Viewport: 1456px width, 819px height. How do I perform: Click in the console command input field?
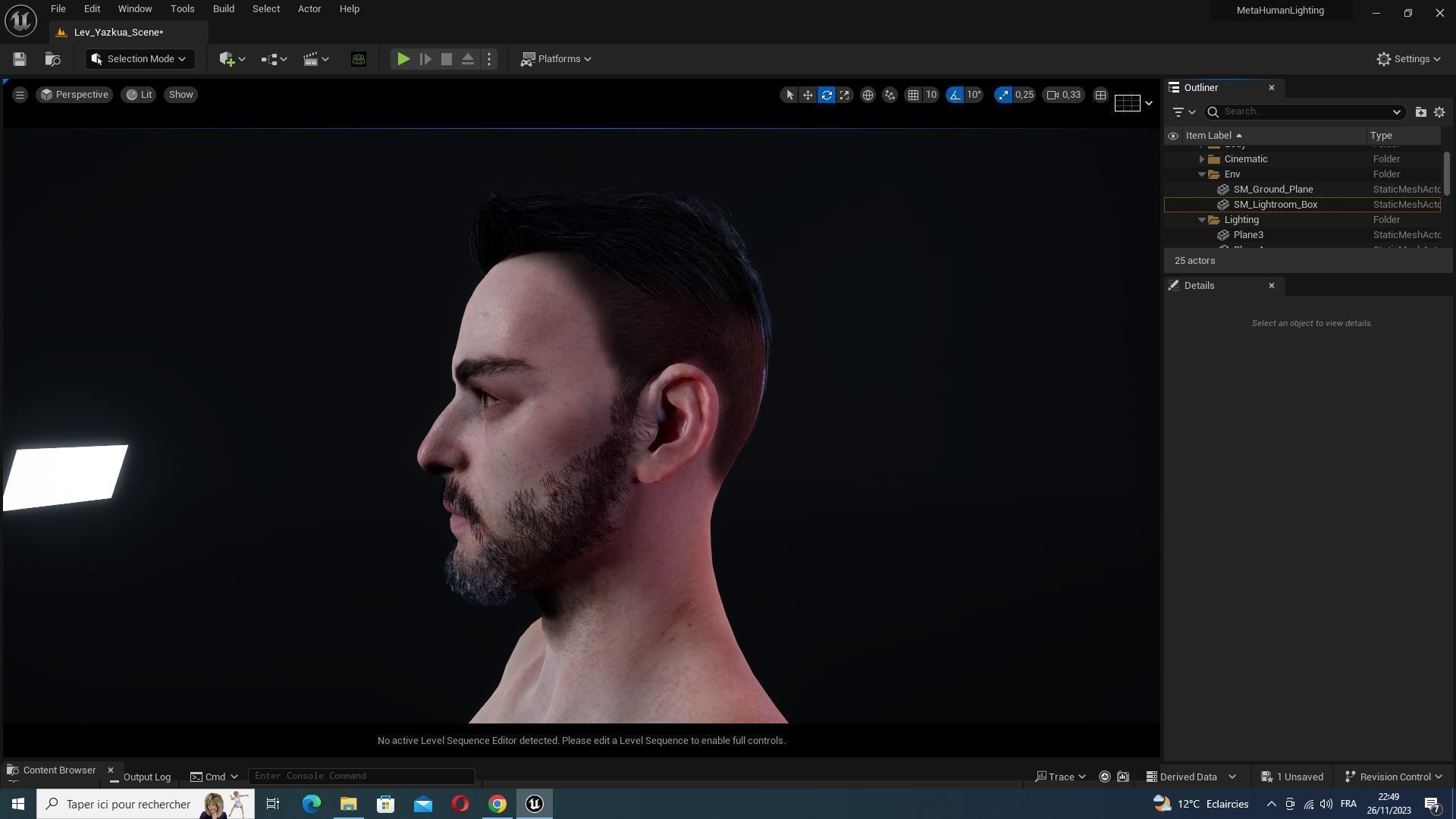[361, 776]
